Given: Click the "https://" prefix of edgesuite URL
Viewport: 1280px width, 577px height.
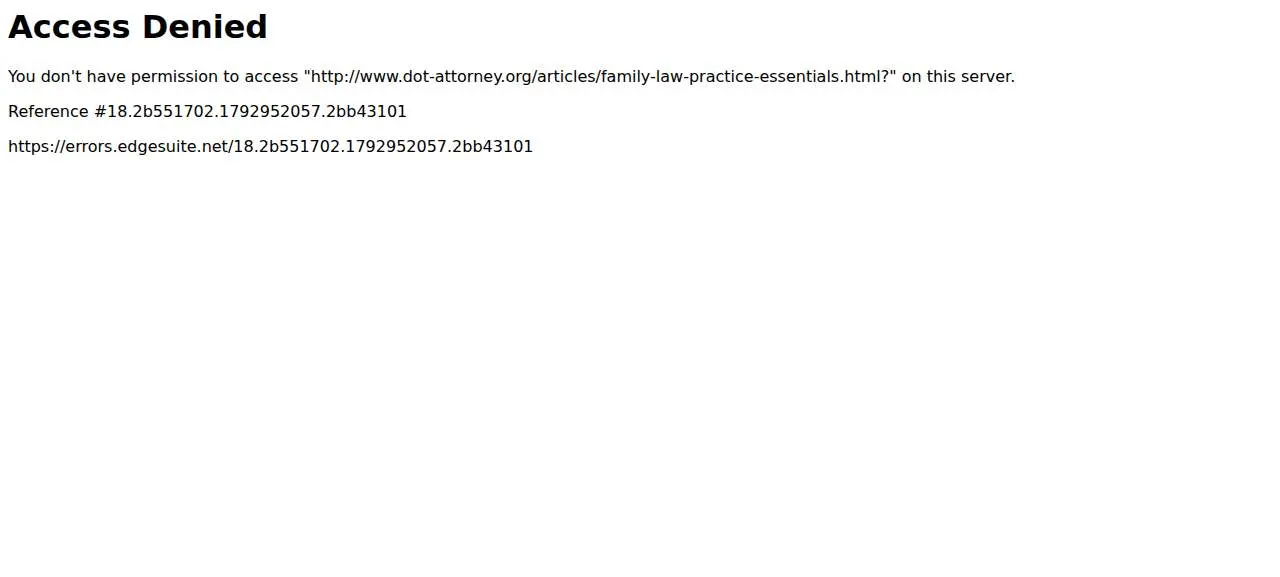Looking at the screenshot, I should click(x=33, y=147).
